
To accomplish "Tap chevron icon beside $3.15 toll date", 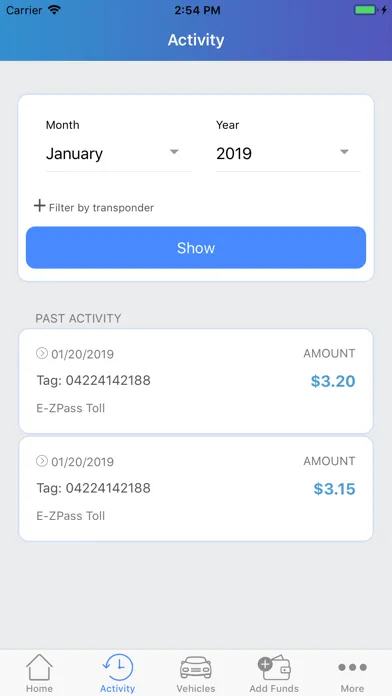I will point(42,461).
